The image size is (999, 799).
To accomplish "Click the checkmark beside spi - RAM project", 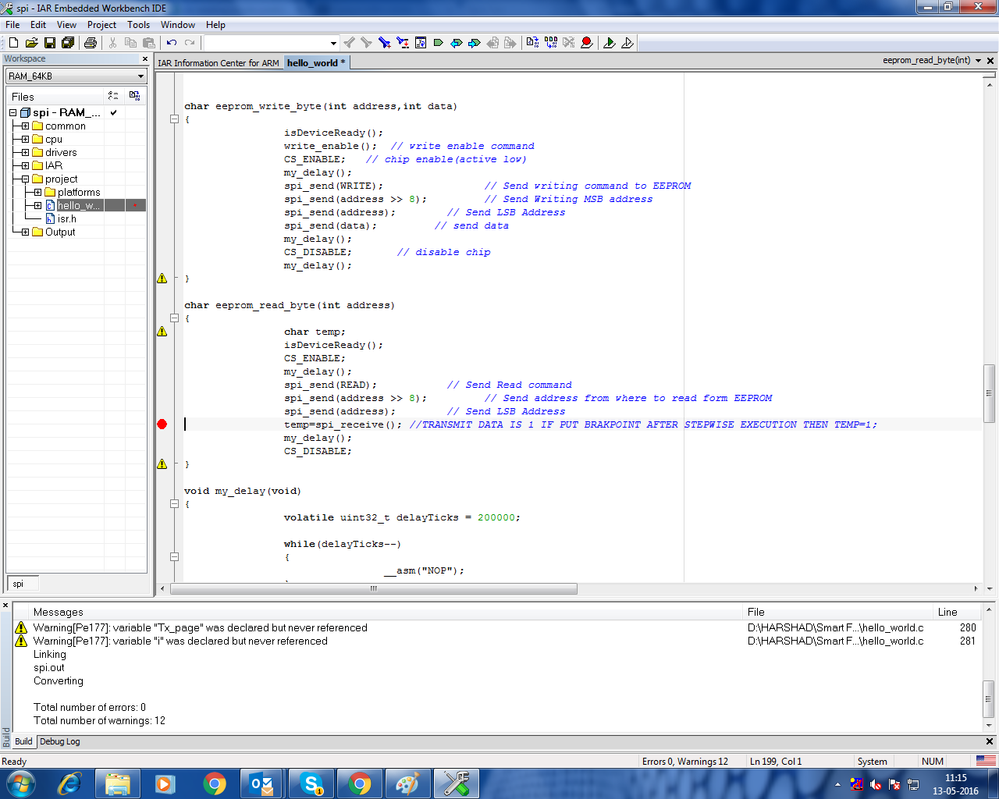I will pyautogui.click(x=113, y=113).
